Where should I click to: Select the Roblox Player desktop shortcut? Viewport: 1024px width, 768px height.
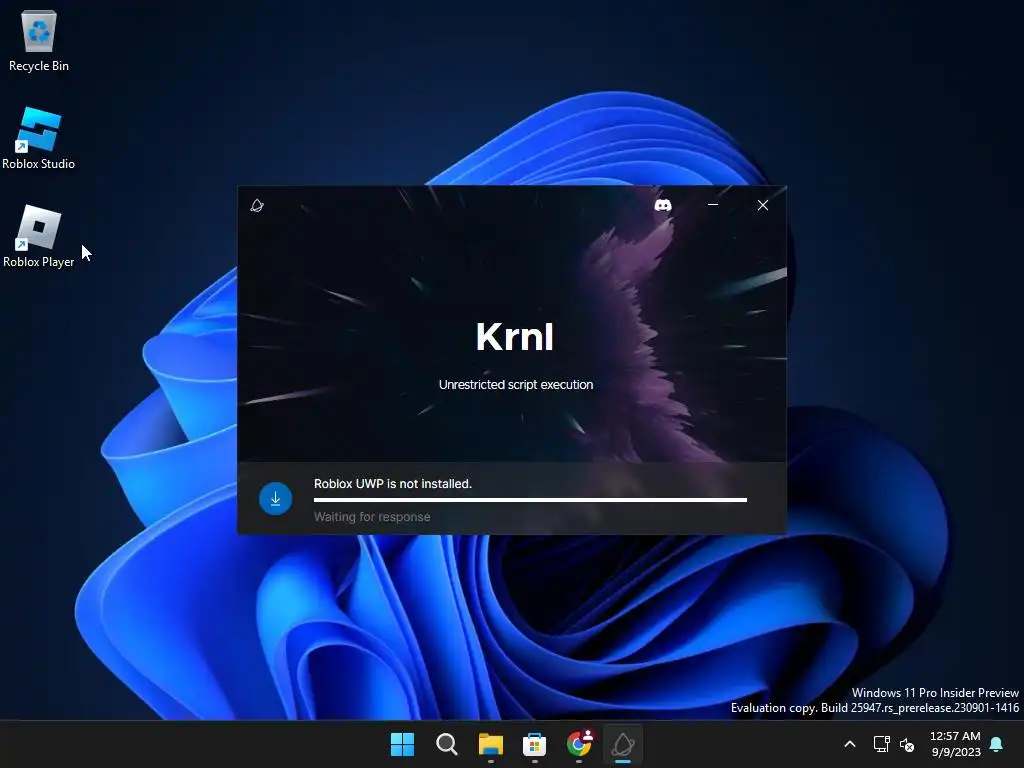pyautogui.click(x=39, y=236)
